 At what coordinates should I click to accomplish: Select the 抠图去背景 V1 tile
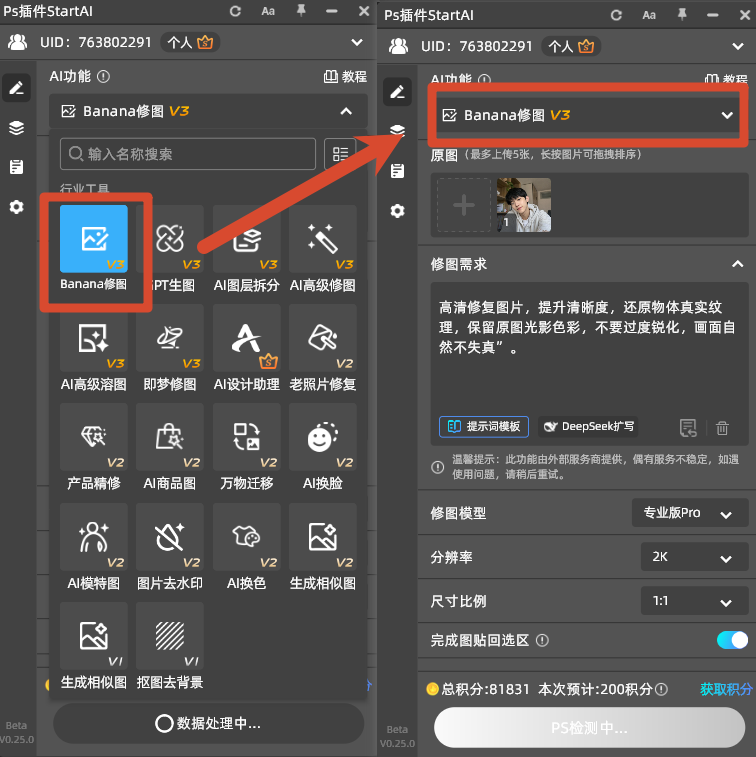[x=170, y=636]
